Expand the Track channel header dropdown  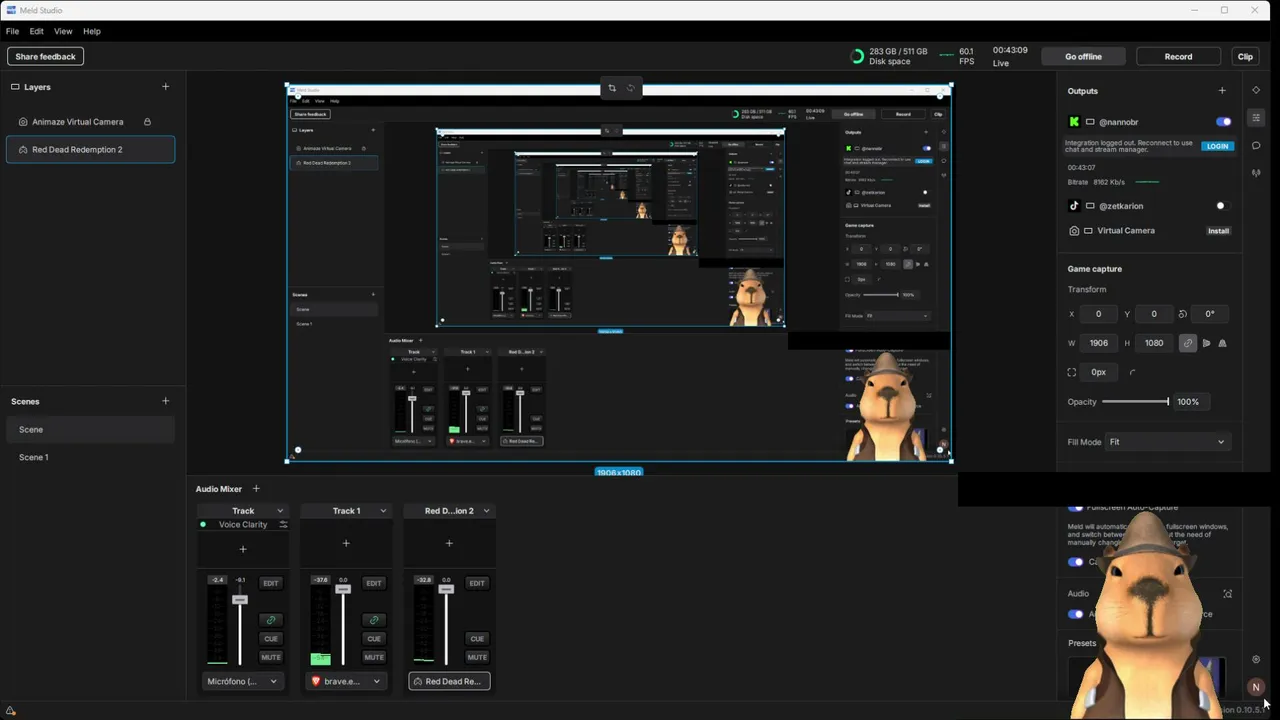(280, 511)
